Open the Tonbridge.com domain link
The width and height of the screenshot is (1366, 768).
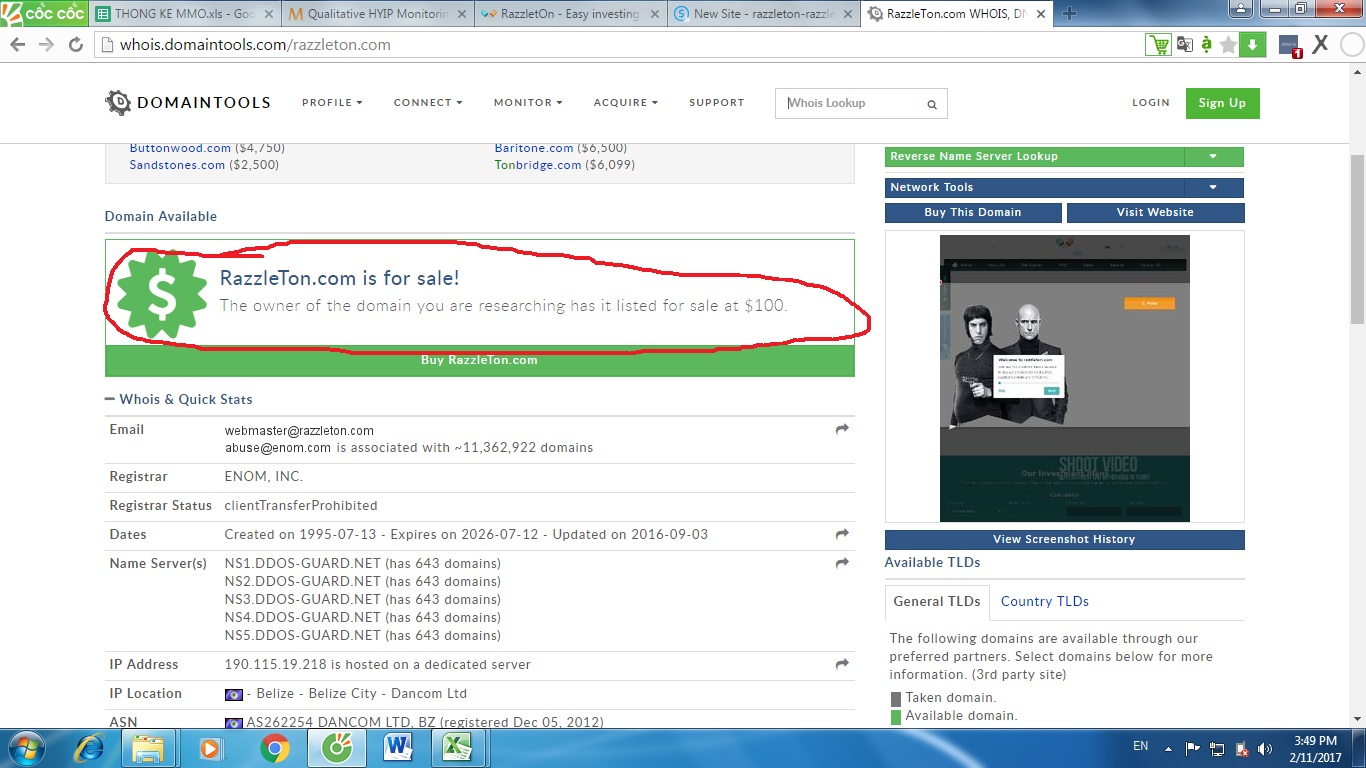(x=538, y=165)
